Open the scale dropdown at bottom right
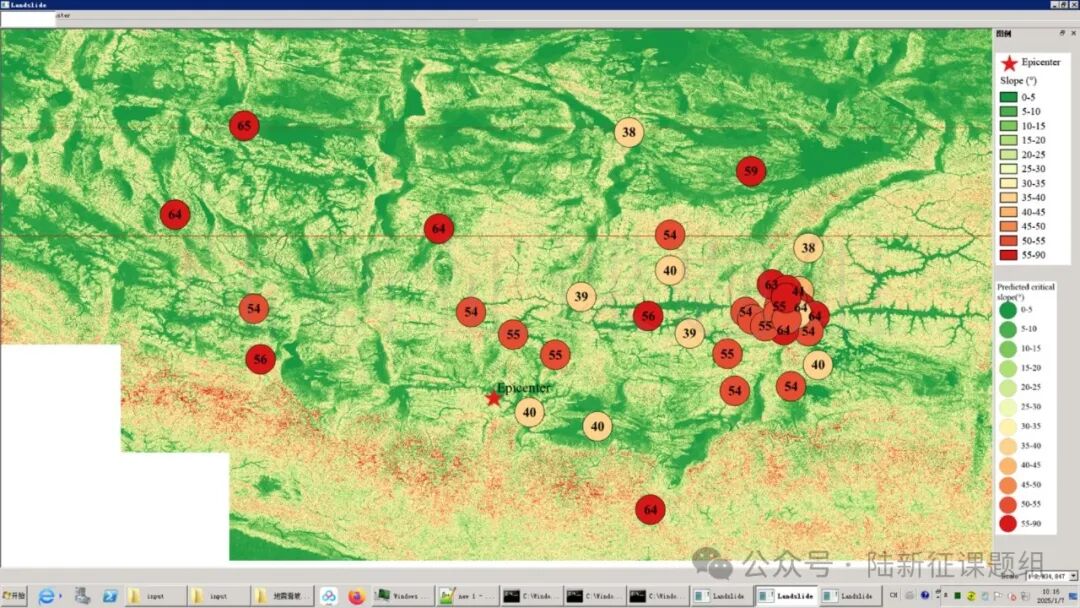Viewport: 1080px width, 608px height. click(x=1073, y=576)
